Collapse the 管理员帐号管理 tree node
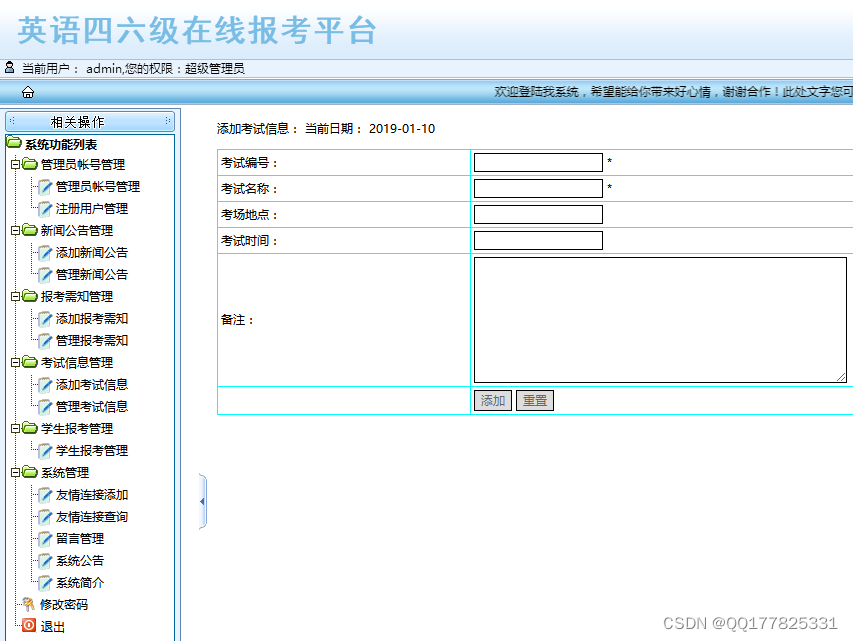This screenshot has height=641, width=853. (15, 164)
